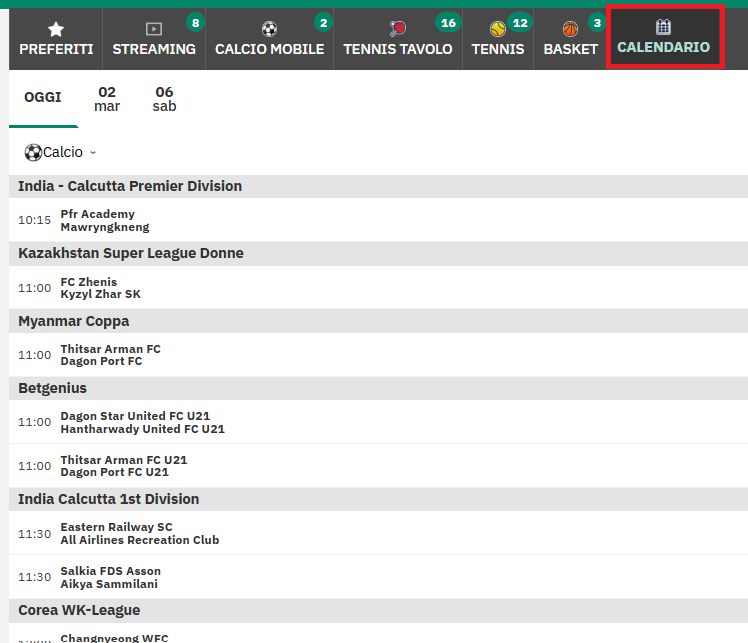This screenshot has width=748, height=643.
Task: Click the Dagon Port FC U21 team name
Action: point(114,472)
